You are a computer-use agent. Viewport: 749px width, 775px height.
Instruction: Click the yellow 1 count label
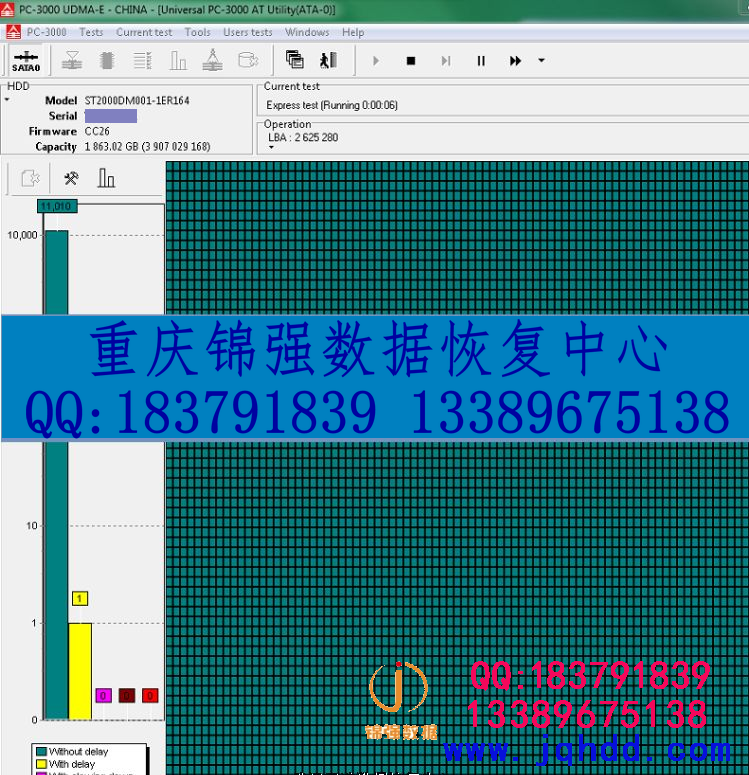click(80, 599)
